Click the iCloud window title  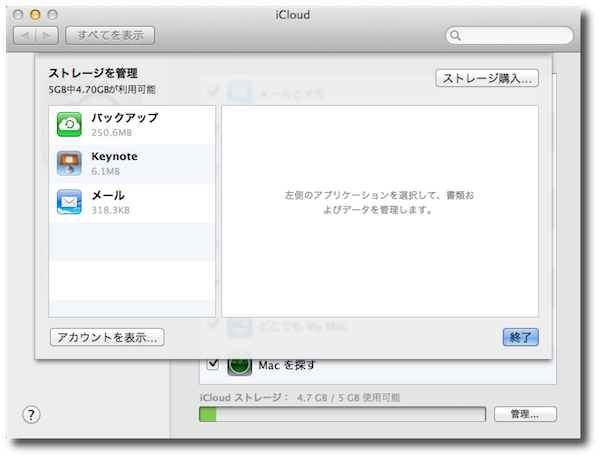point(293,15)
